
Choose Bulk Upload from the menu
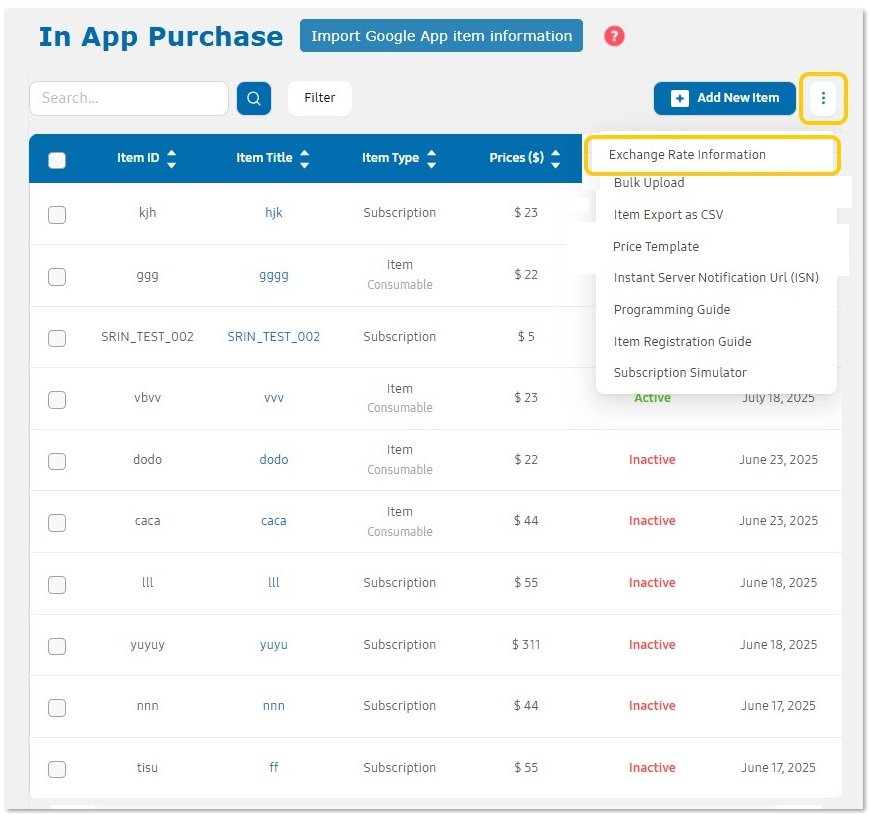coord(649,183)
